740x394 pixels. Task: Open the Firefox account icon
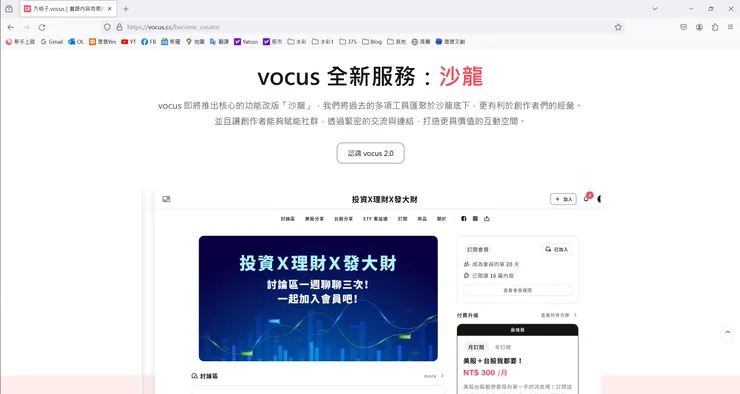coord(699,27)
